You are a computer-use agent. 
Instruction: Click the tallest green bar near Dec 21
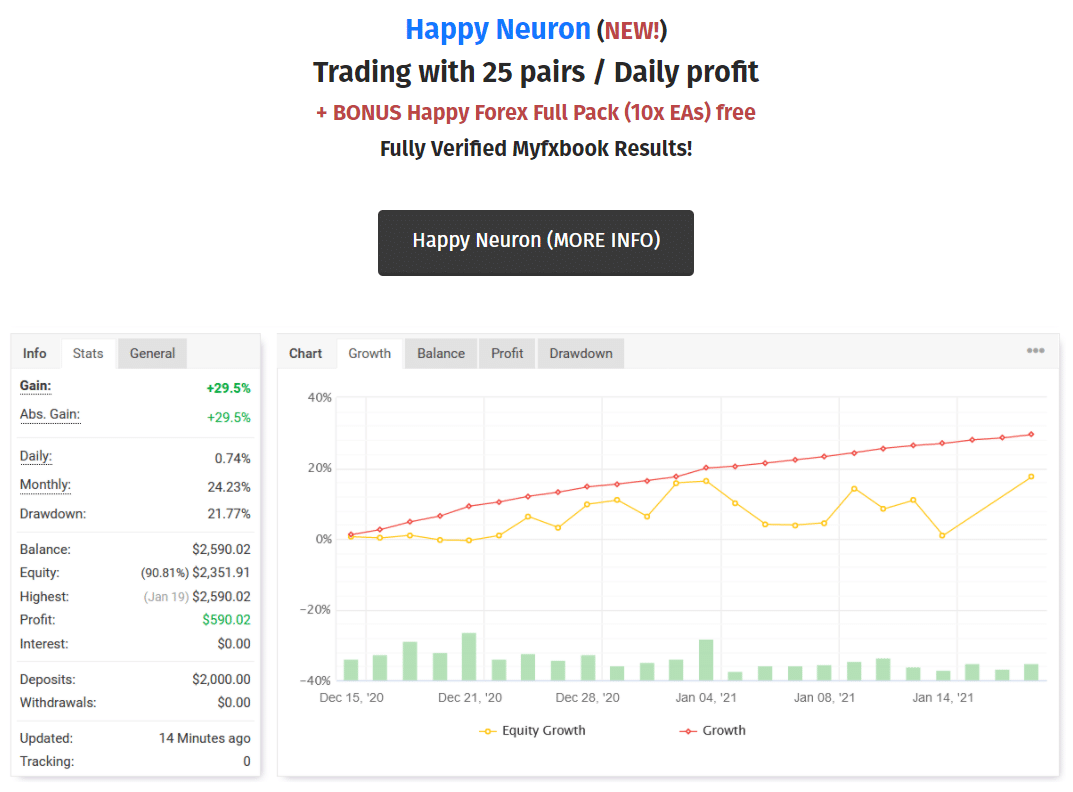(469, 656)
